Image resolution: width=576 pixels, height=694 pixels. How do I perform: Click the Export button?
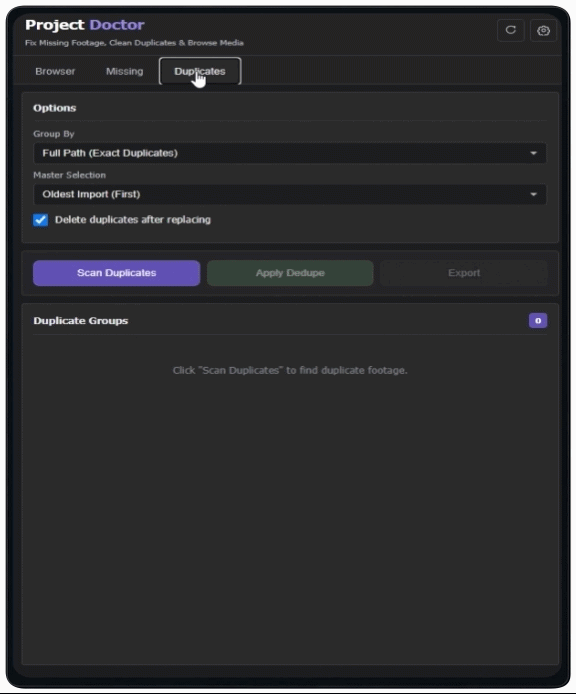[464, 273]
